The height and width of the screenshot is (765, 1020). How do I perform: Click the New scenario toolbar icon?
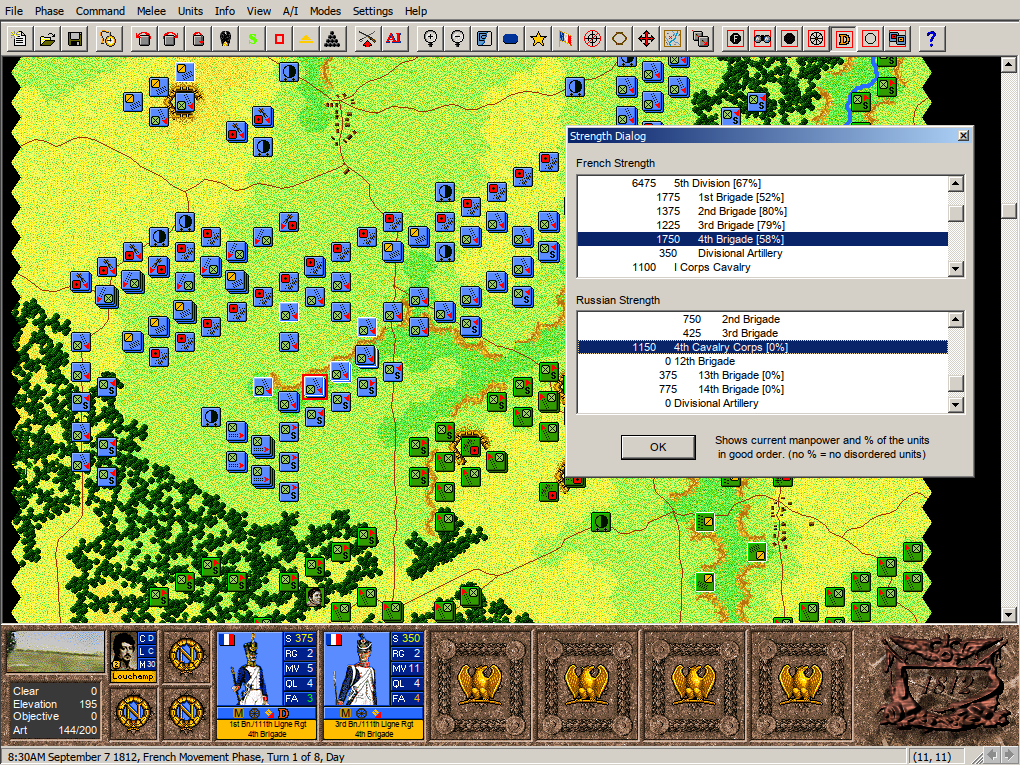coord(20,39)
